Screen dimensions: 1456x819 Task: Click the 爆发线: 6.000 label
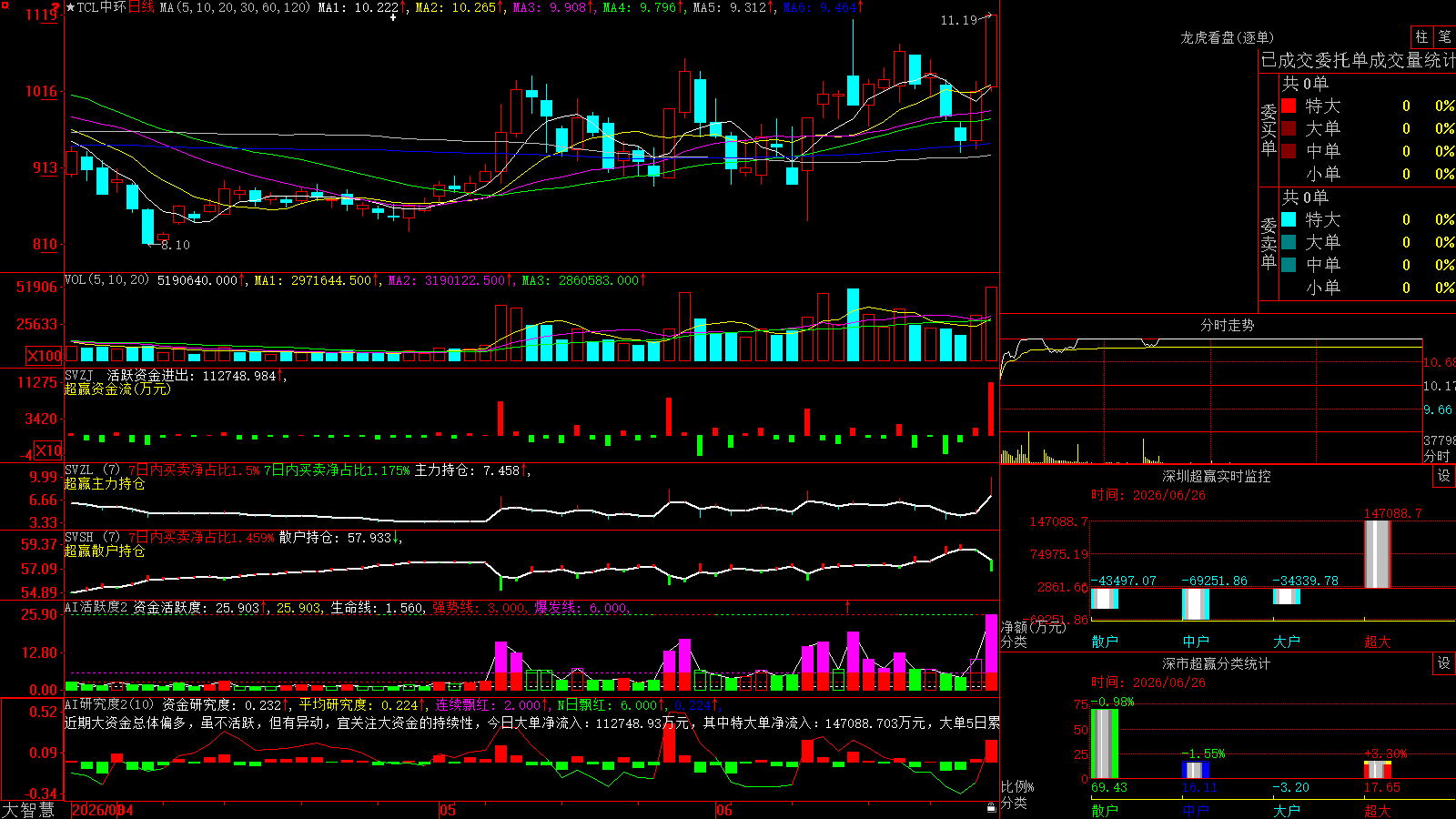pyautogui.click(x=581, y=608)
